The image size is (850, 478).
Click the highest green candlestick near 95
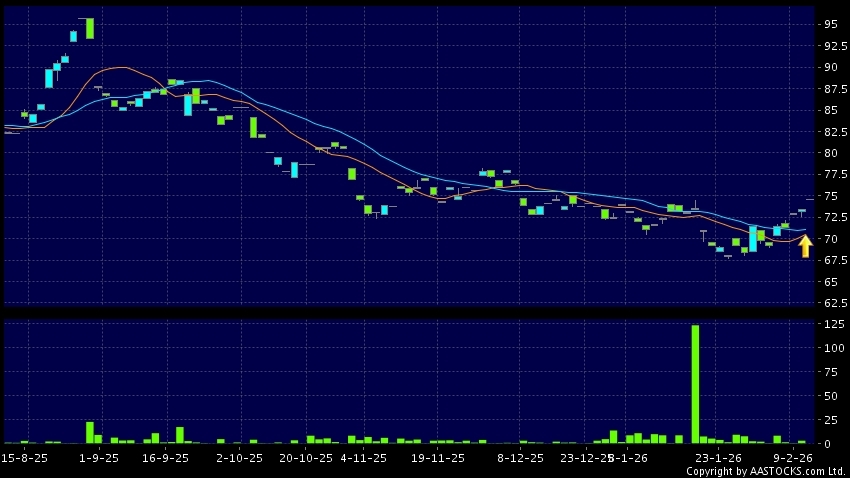(90, 28)
